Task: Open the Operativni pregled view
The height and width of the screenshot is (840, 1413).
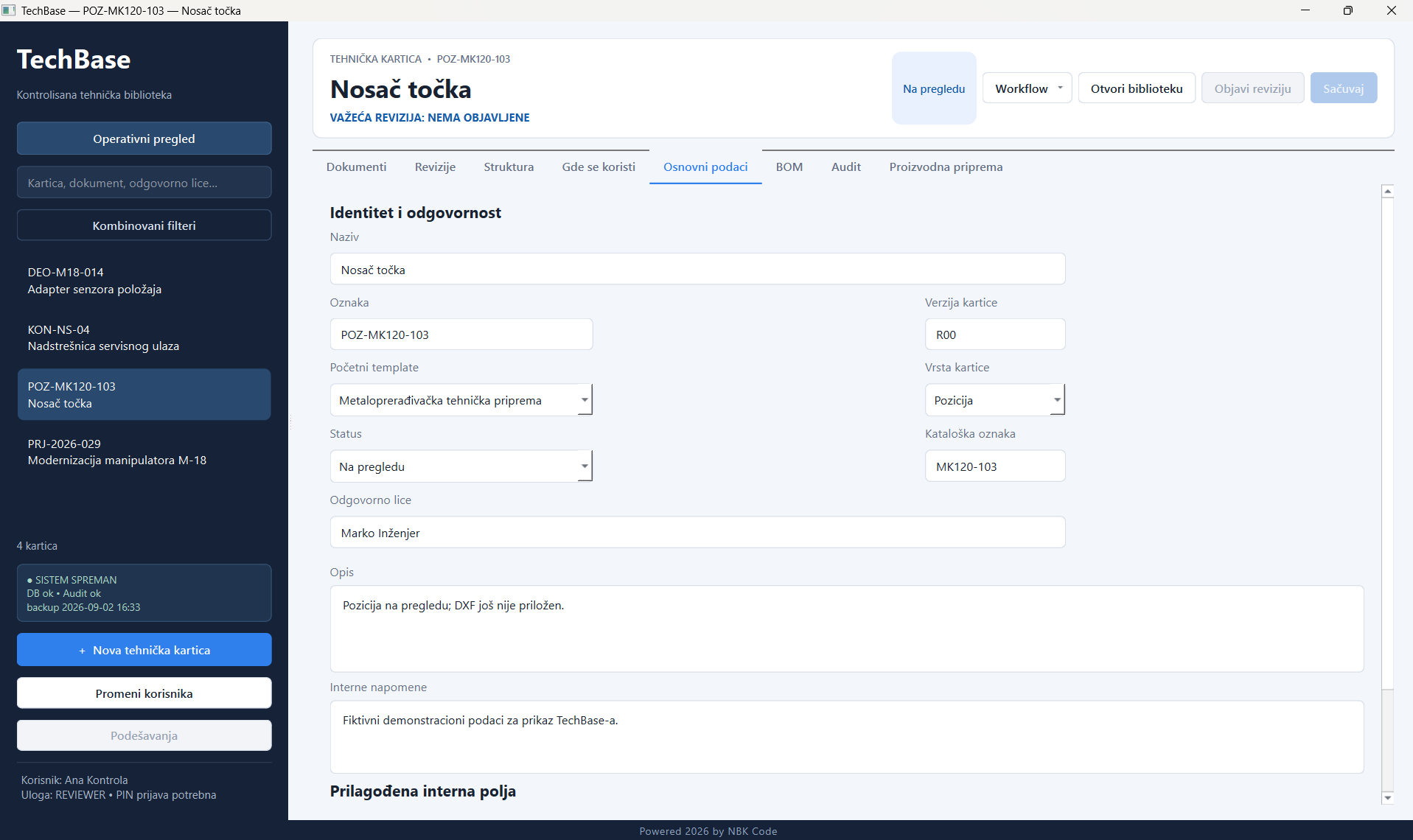Action: (x=144, y=139)
